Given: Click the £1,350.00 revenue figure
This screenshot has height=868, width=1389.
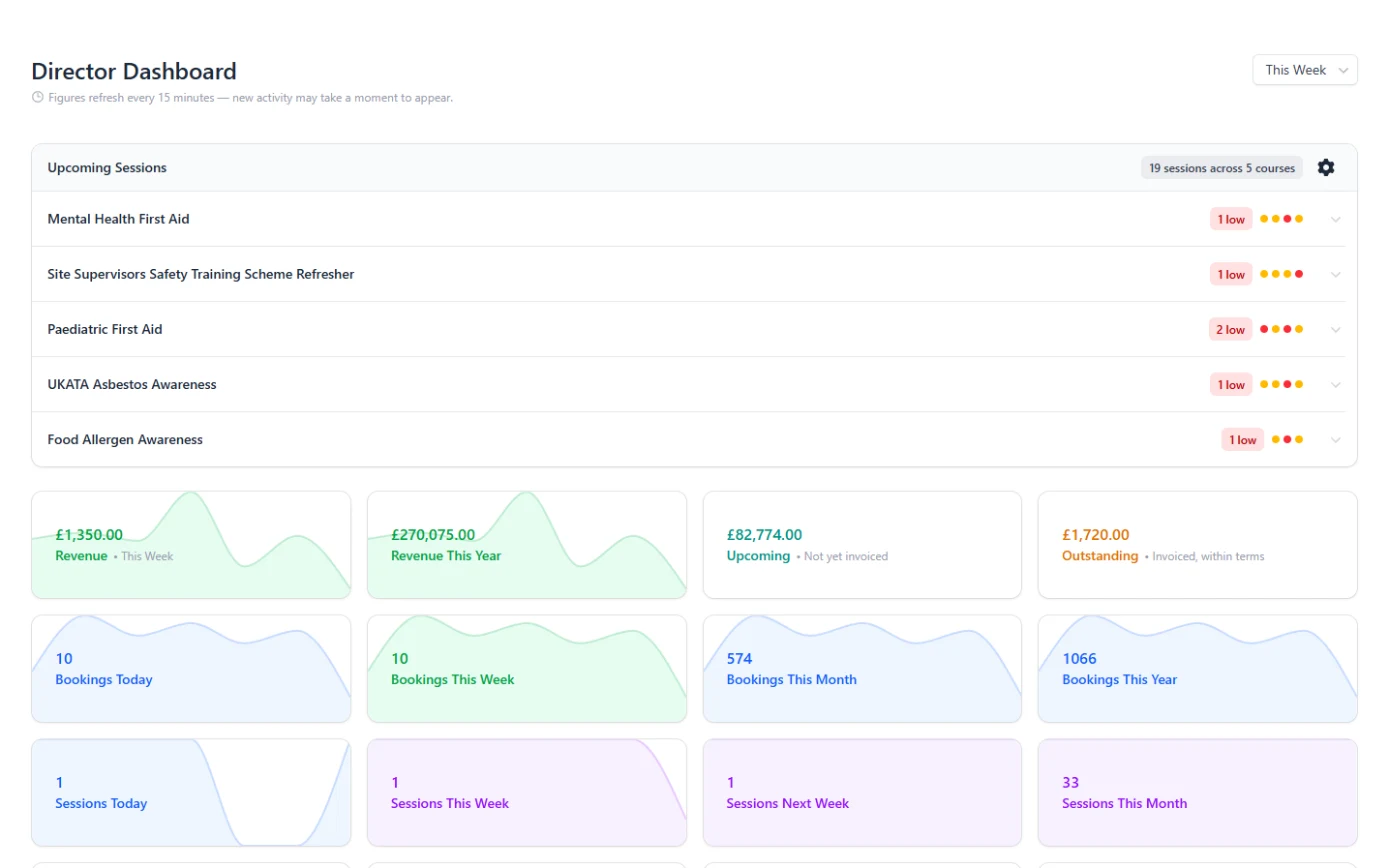Looking at the screenshot, I should (89, 535).
